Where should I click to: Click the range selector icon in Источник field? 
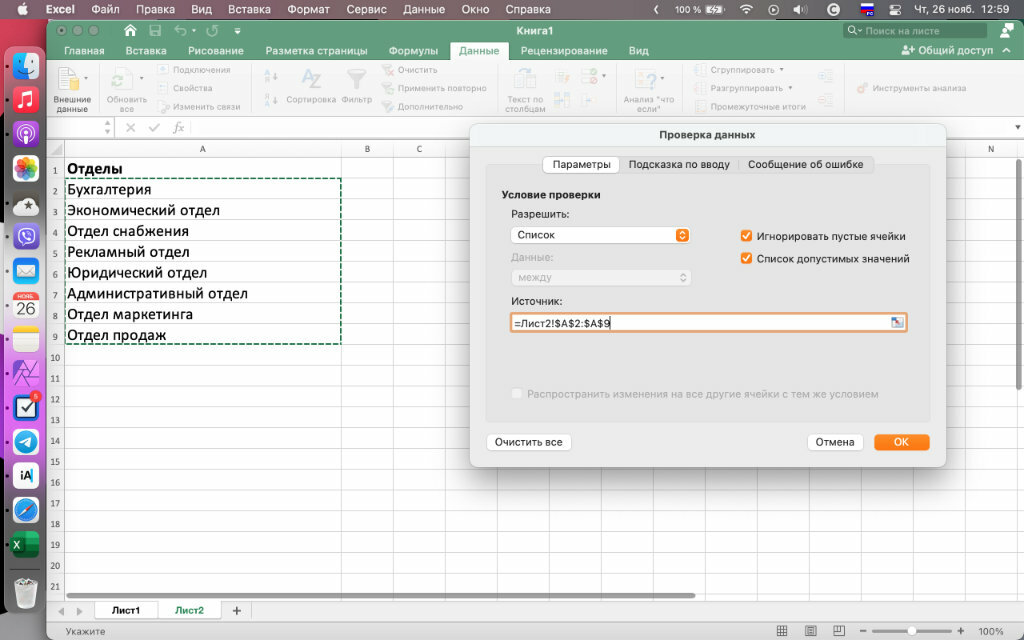click(x=897, y=323)
